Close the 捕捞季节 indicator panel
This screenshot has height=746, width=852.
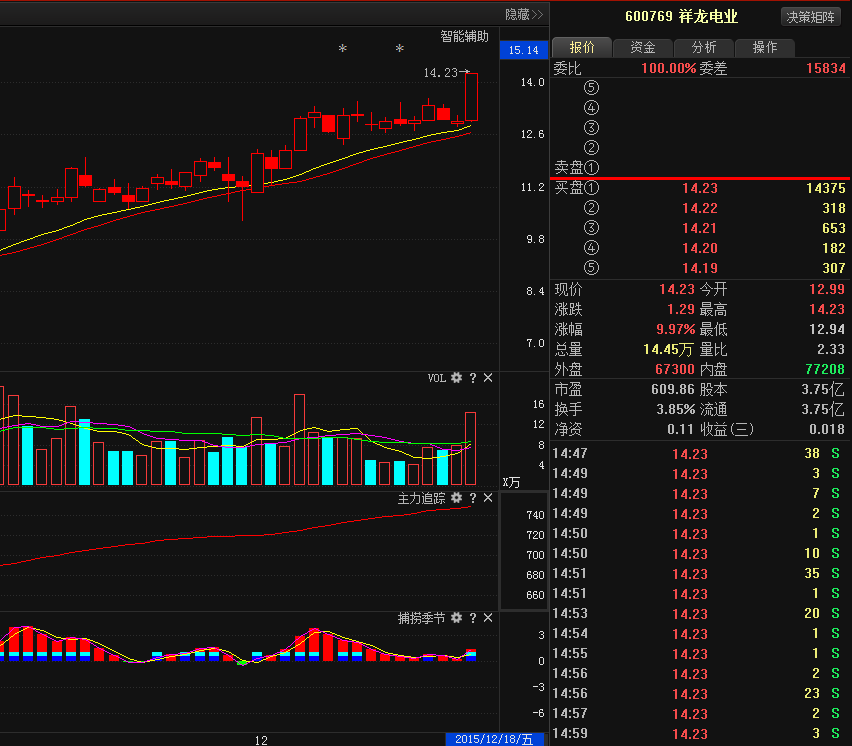click(x=488, y=619)
